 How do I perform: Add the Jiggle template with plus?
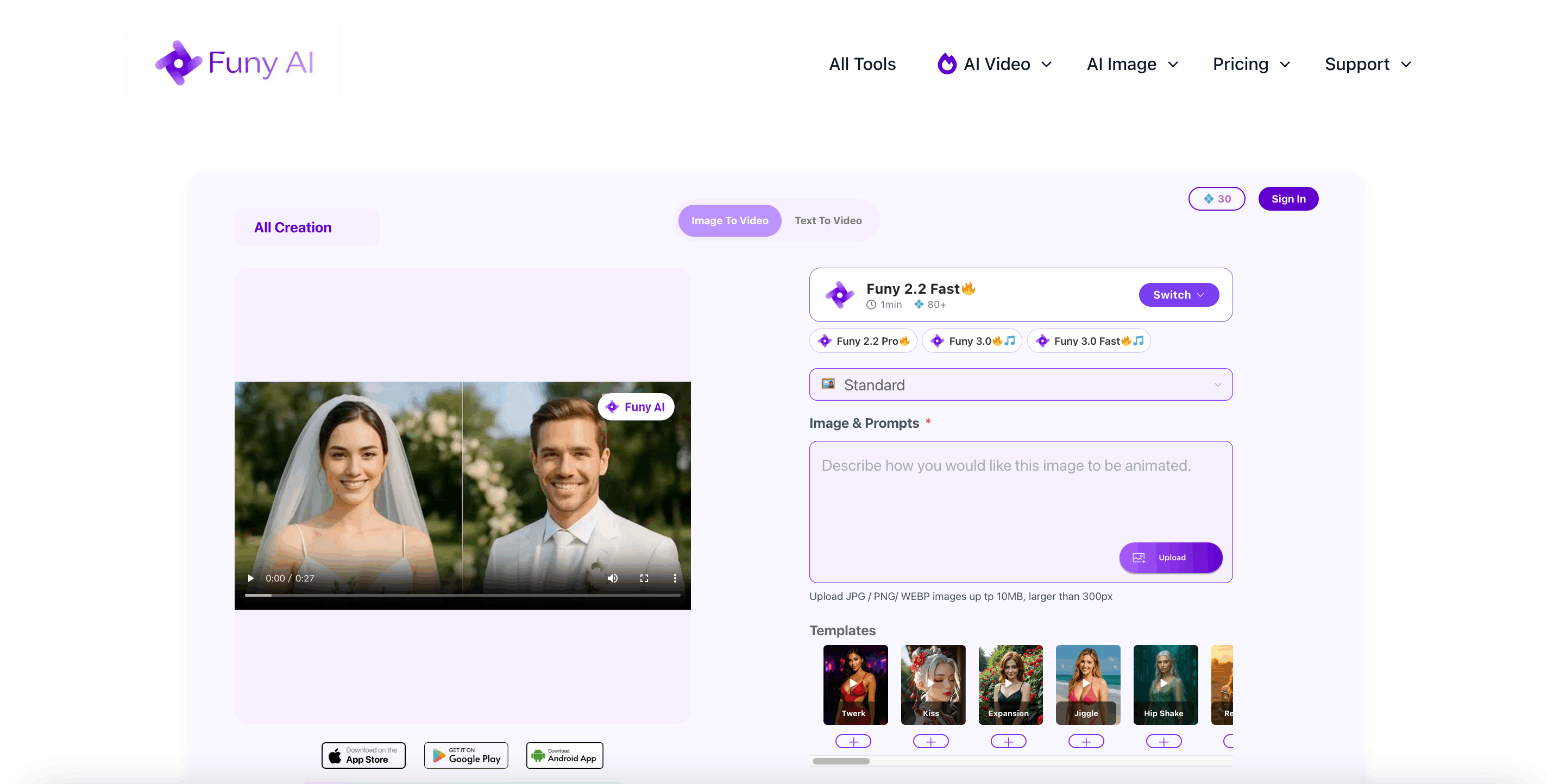[x=1086, y=741]
